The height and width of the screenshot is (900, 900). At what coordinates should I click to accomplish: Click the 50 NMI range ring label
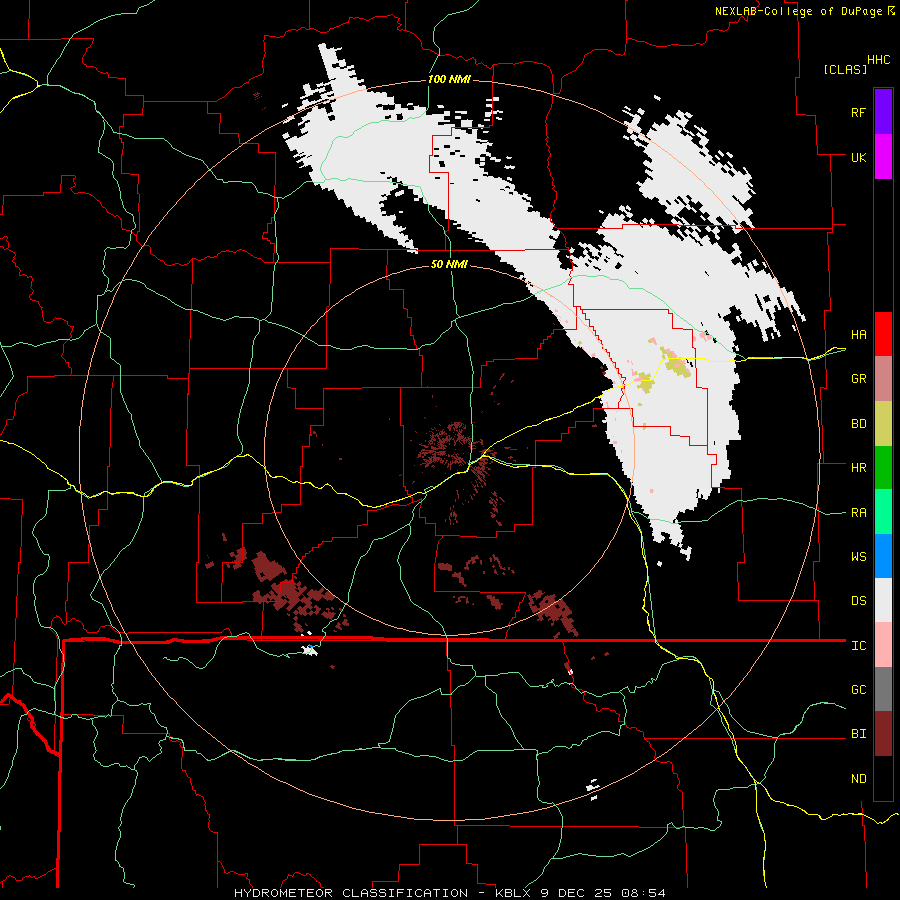click(x=449, y=264)
